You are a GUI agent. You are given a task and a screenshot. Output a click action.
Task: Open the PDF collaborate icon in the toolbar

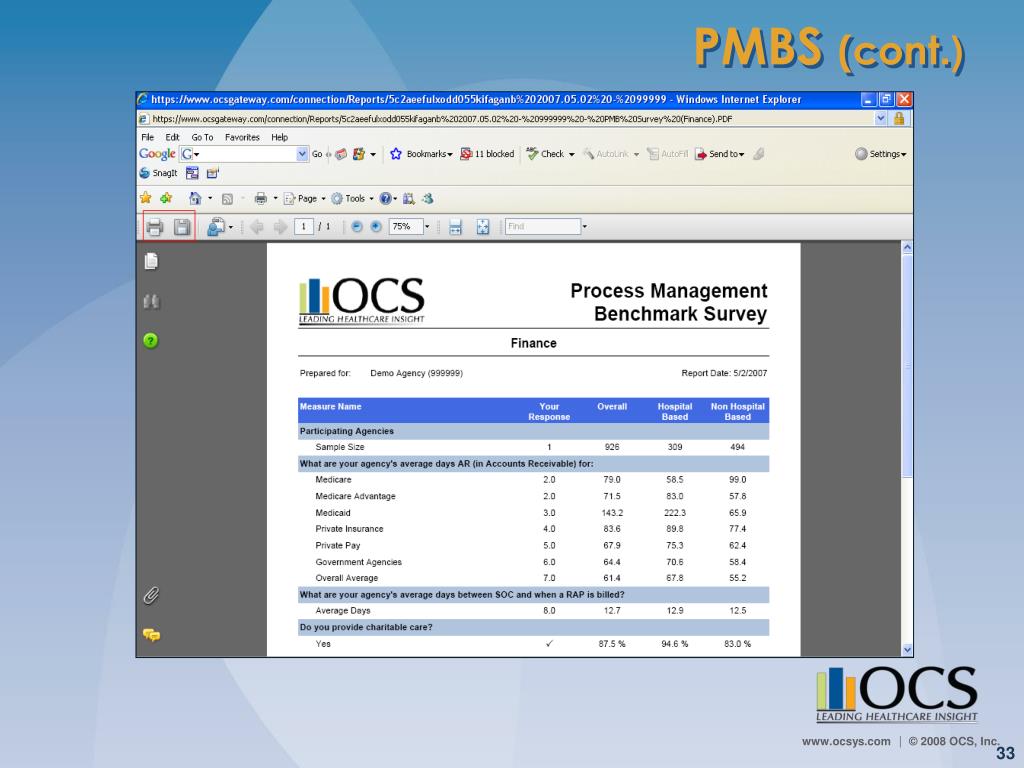point(216,227)
